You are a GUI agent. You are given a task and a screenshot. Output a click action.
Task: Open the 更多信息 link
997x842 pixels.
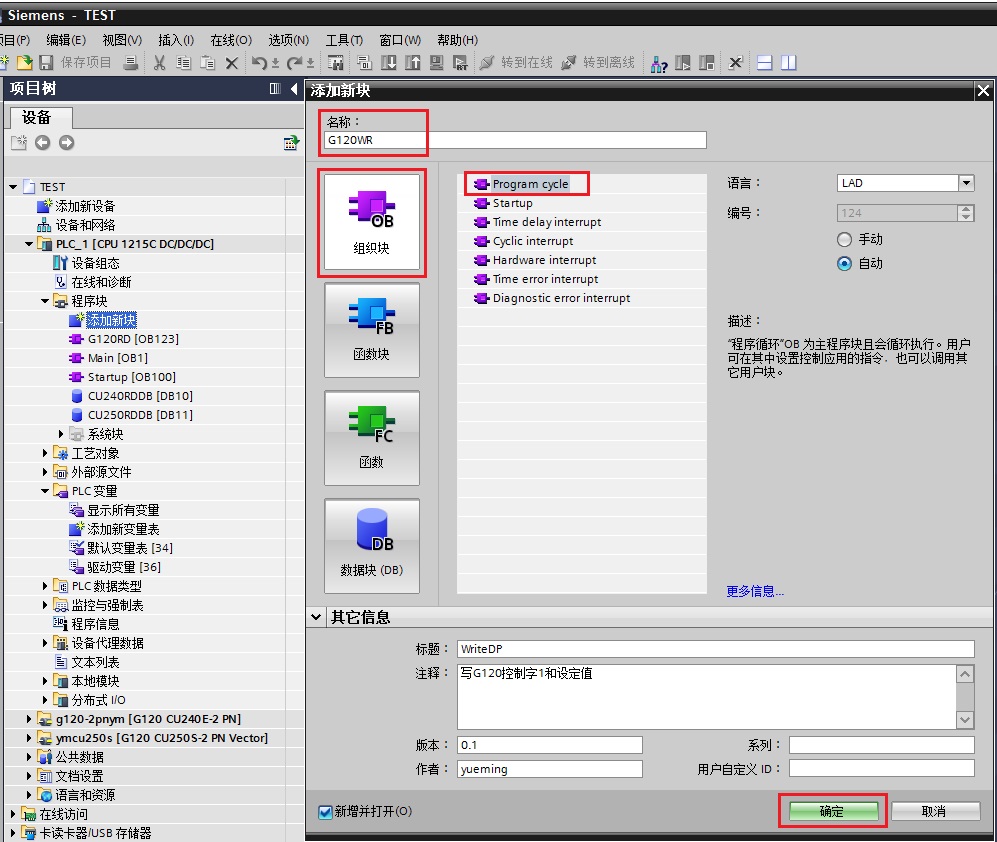pyautogui.click(x=755, y=591)
